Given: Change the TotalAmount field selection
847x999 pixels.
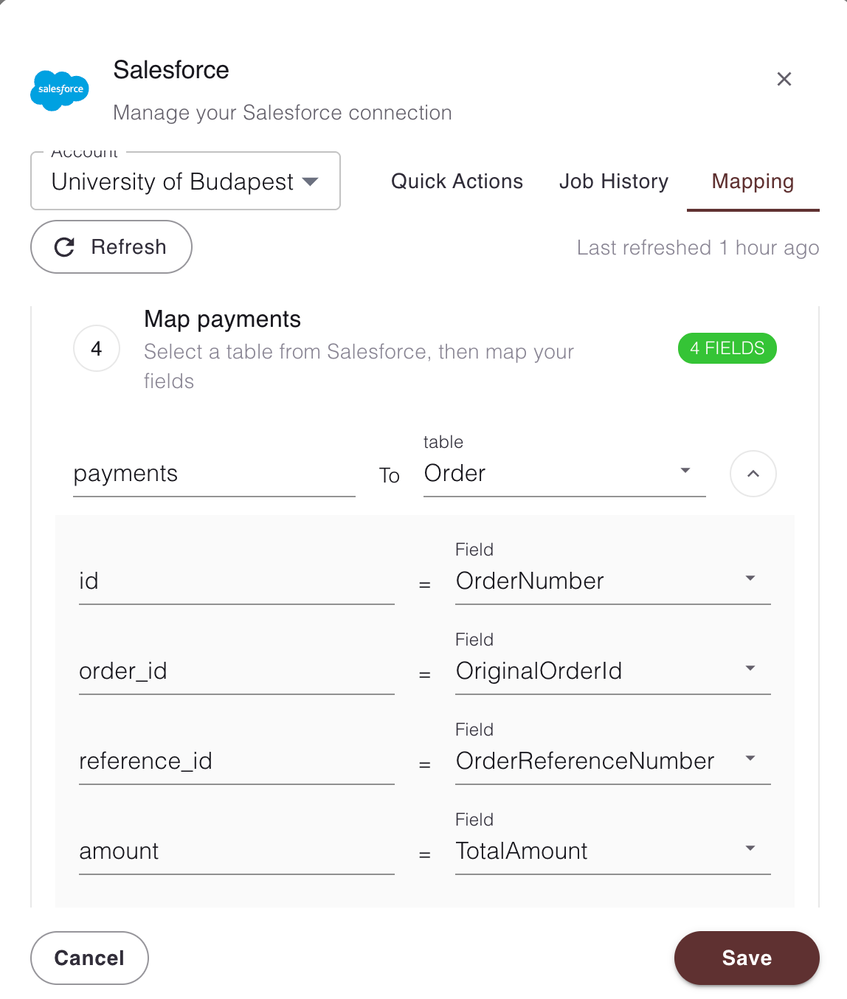Looking at the screenshot, I should tap(612, 851).
